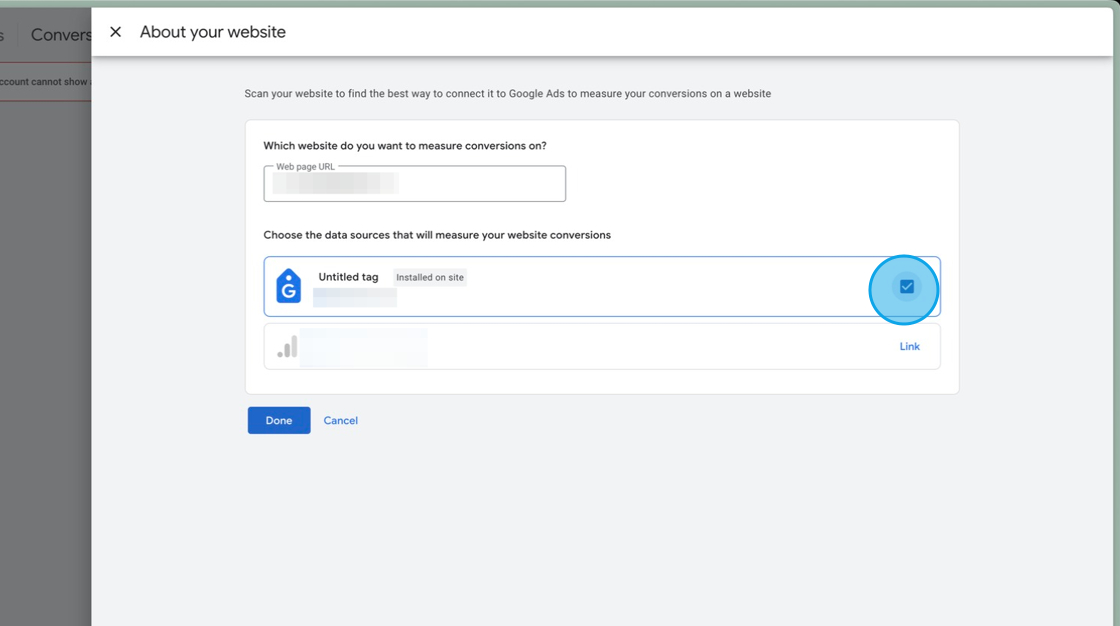
Task: Enable the checkbox inside the blue highlight circle
Action: coord(905,287)
